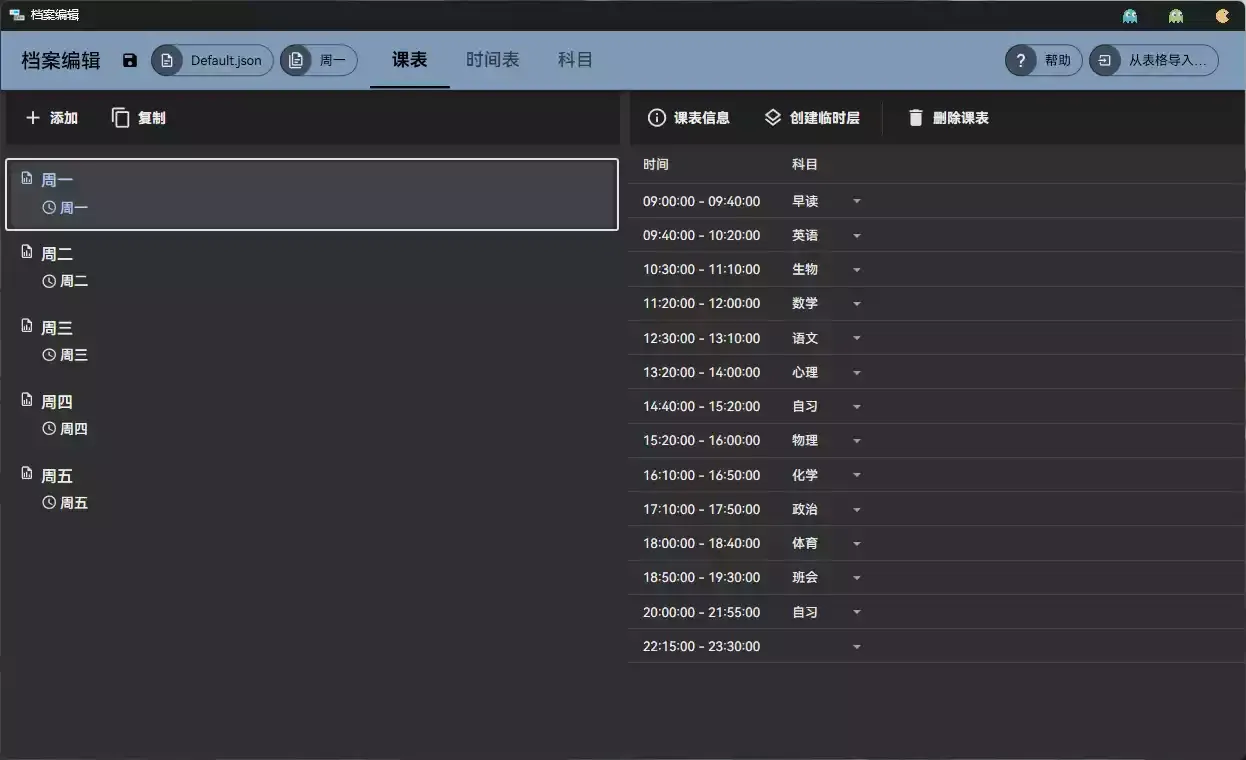Click the 添加 button label
The image size is (1246, 760).
(x=64, y=118)
